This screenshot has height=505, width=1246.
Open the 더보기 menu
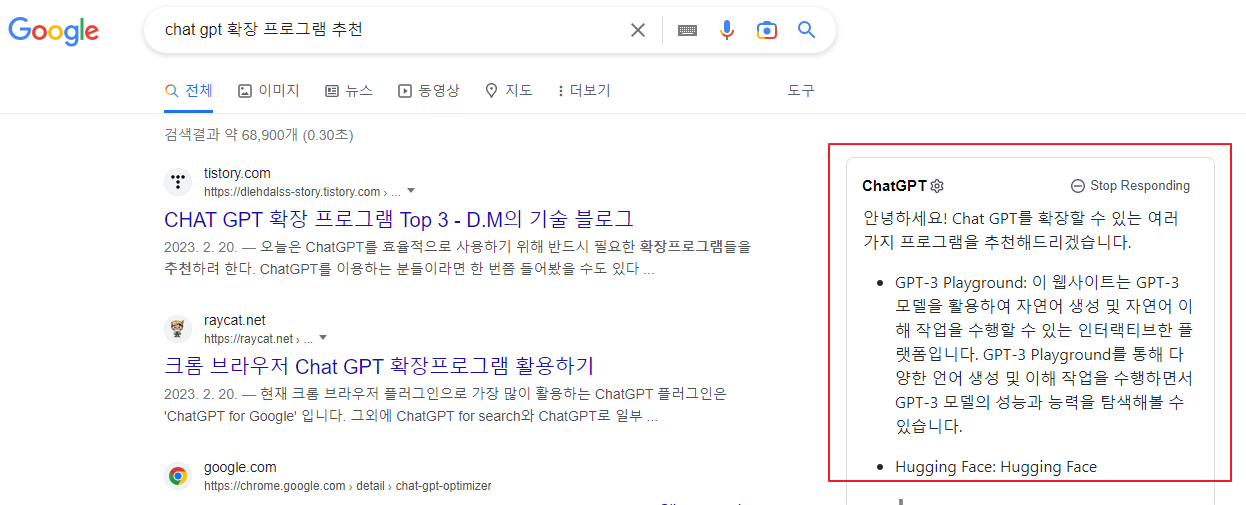[584, 90]
